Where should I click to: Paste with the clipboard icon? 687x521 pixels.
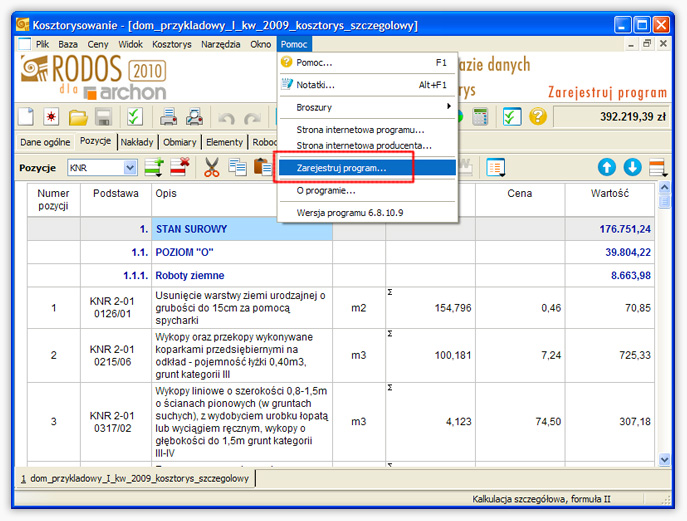point(262,167)
